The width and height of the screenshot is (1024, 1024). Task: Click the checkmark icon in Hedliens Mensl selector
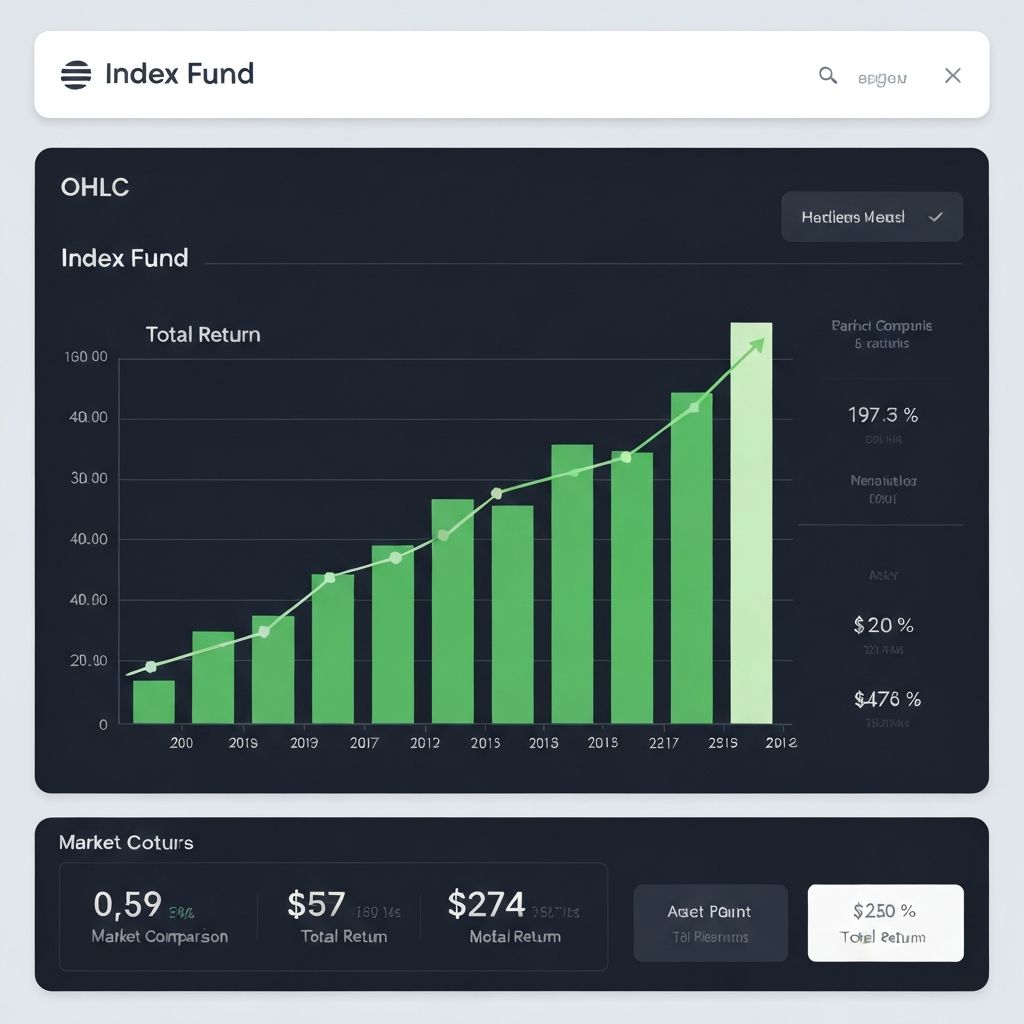(937, 216)
